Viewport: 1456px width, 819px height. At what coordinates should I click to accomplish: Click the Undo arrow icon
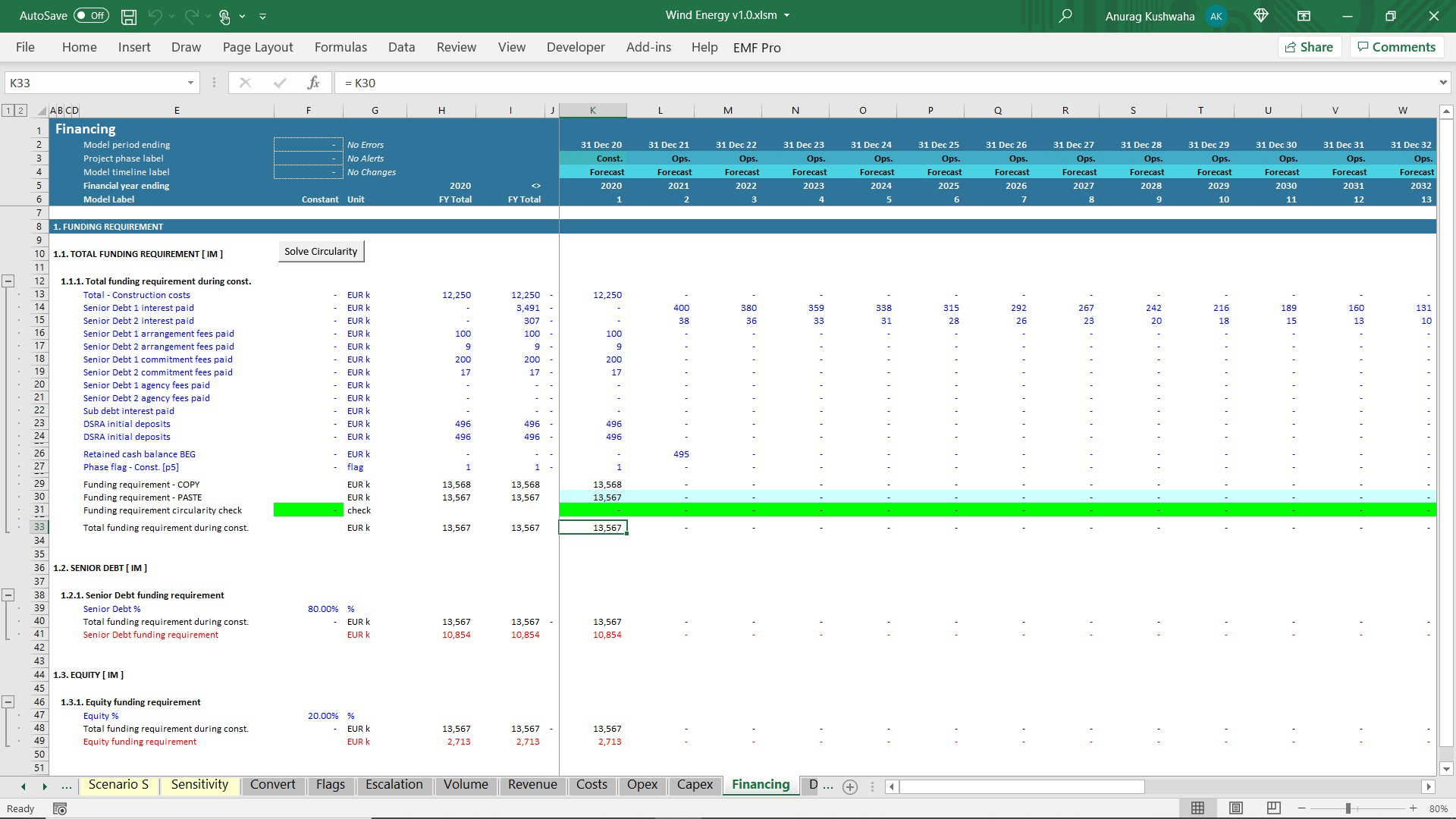click(x=155, y=16)
